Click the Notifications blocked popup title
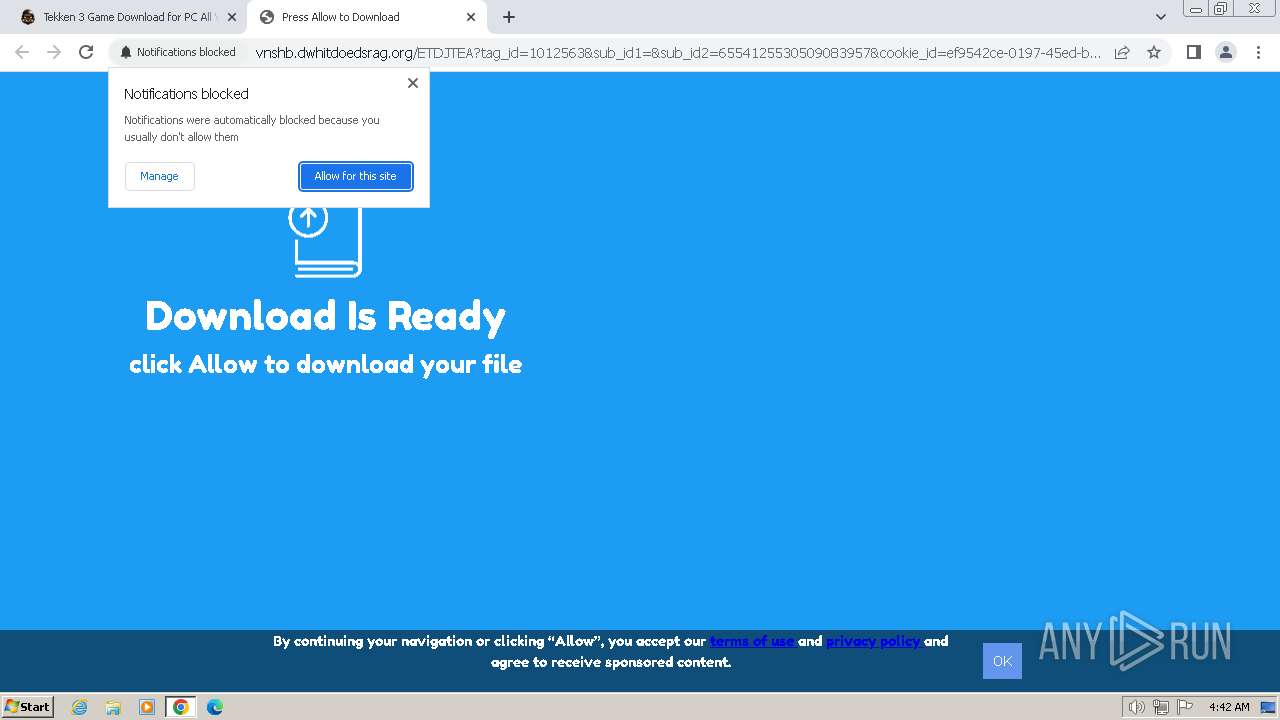The width and height of the screenshot is (1280, 720). (186, 94)
